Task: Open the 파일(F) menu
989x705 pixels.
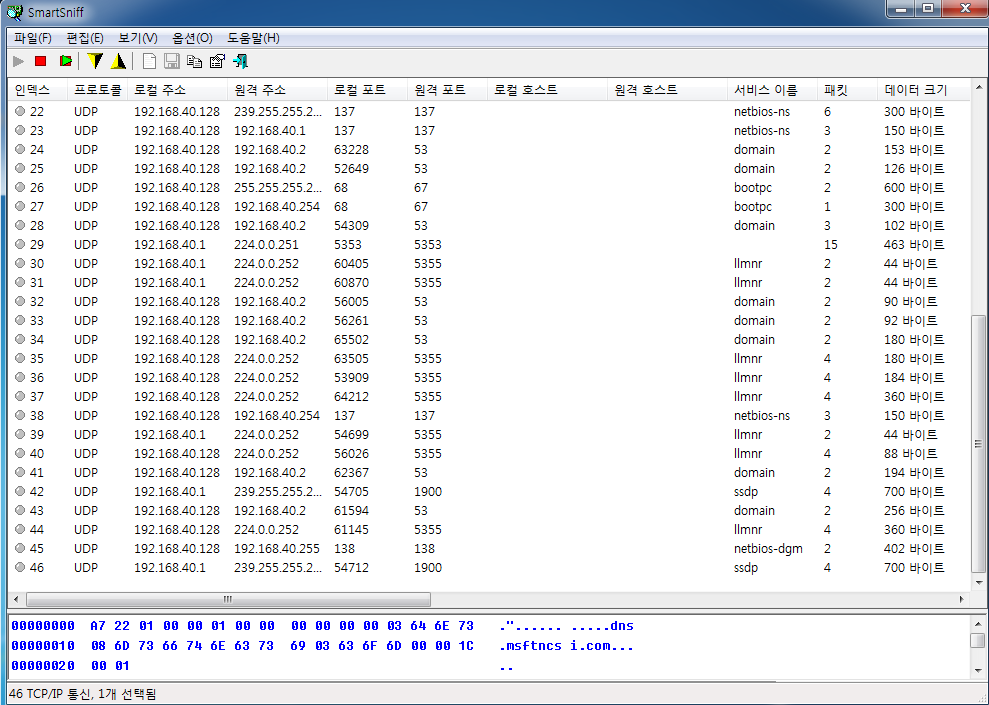Action: coord(33,38)
